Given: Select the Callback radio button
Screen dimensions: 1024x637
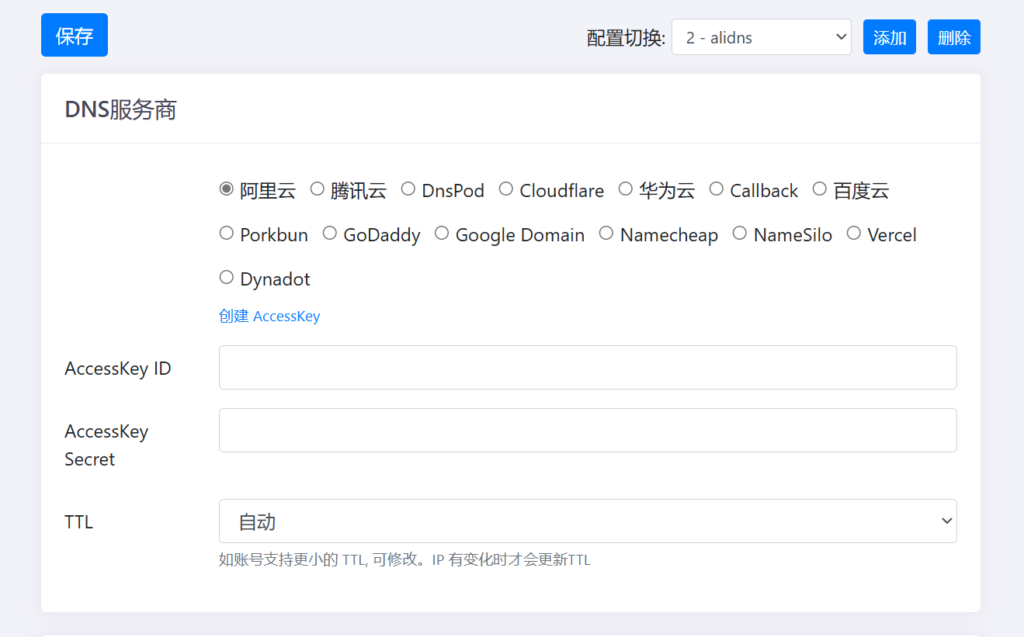Looking at the screenshot, I should click(716, 189).
